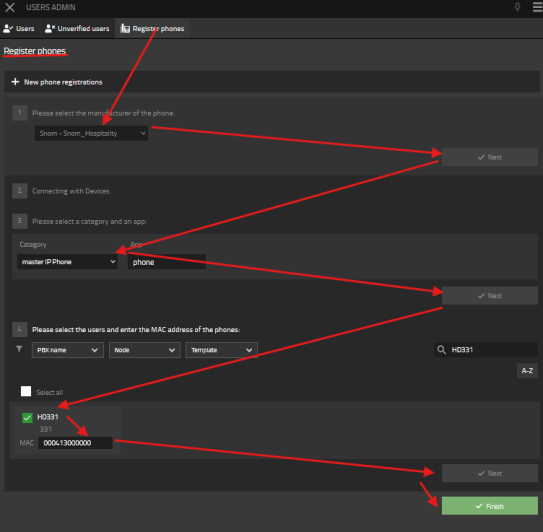Screen dimensions: 543x532
Task: Switch to the Users tab
Action: (x=19, y=28)
